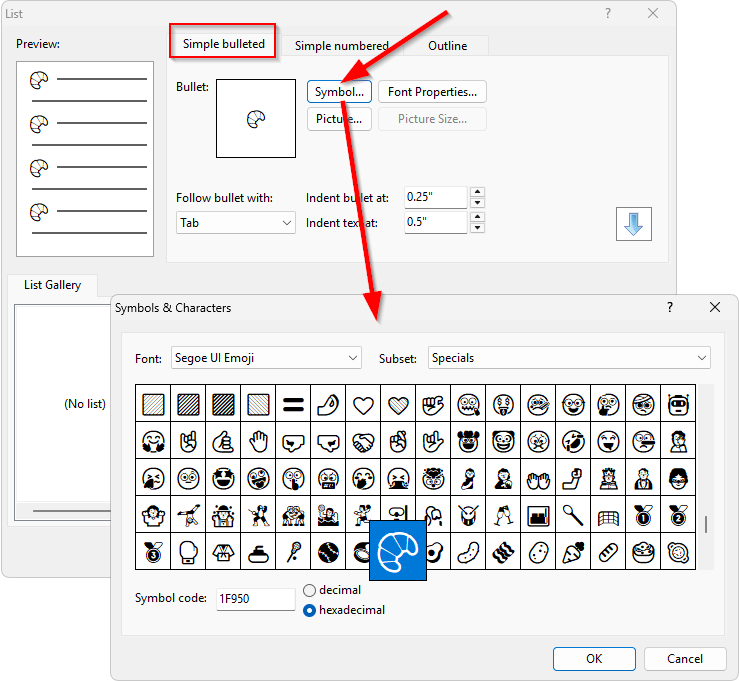Screen dimensions: 739x681
Task: Increase the Indent bullet at value
Action: tap(477, 191)
